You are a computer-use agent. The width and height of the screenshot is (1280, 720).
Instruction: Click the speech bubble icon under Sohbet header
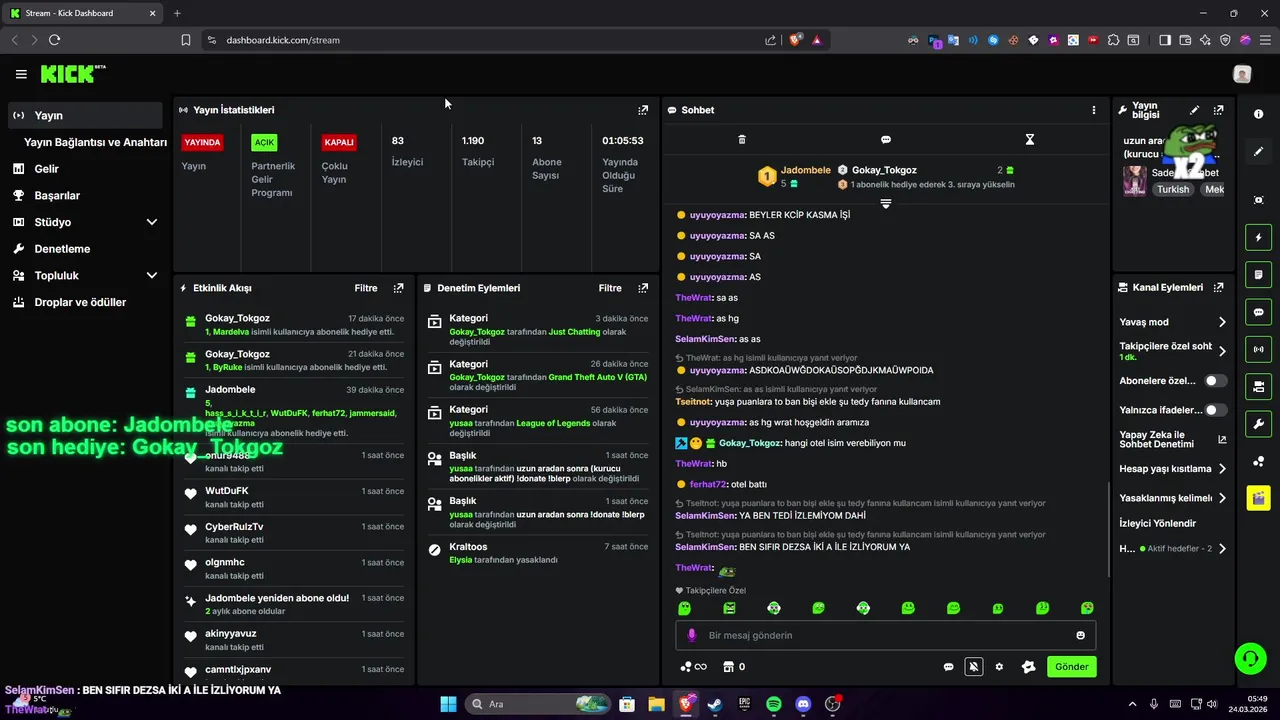(886, 139)
